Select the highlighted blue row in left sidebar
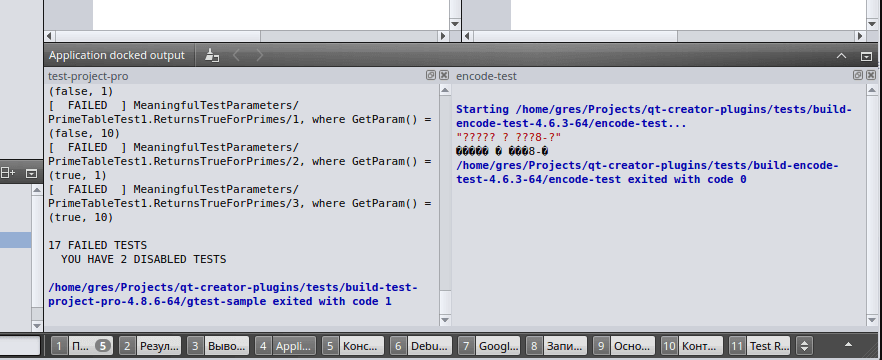The height and width of the screenshot is (360, 882). (16, 240)
